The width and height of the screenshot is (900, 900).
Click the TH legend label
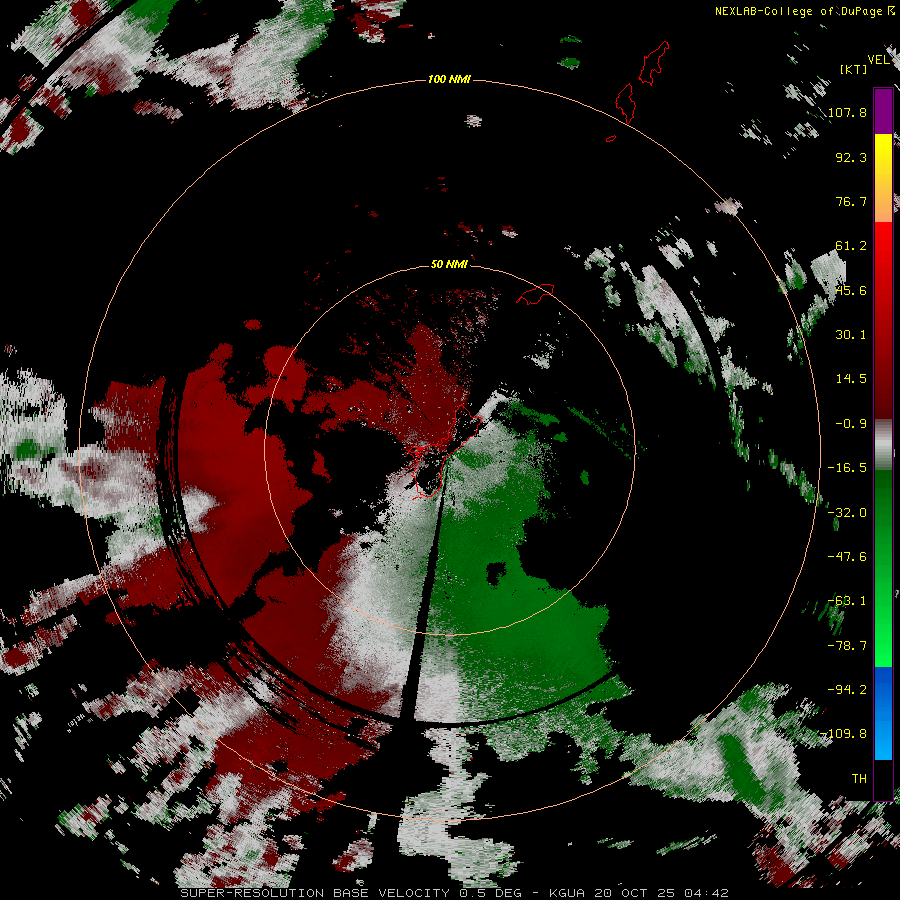pyautogui.click(x=859, y=779)
